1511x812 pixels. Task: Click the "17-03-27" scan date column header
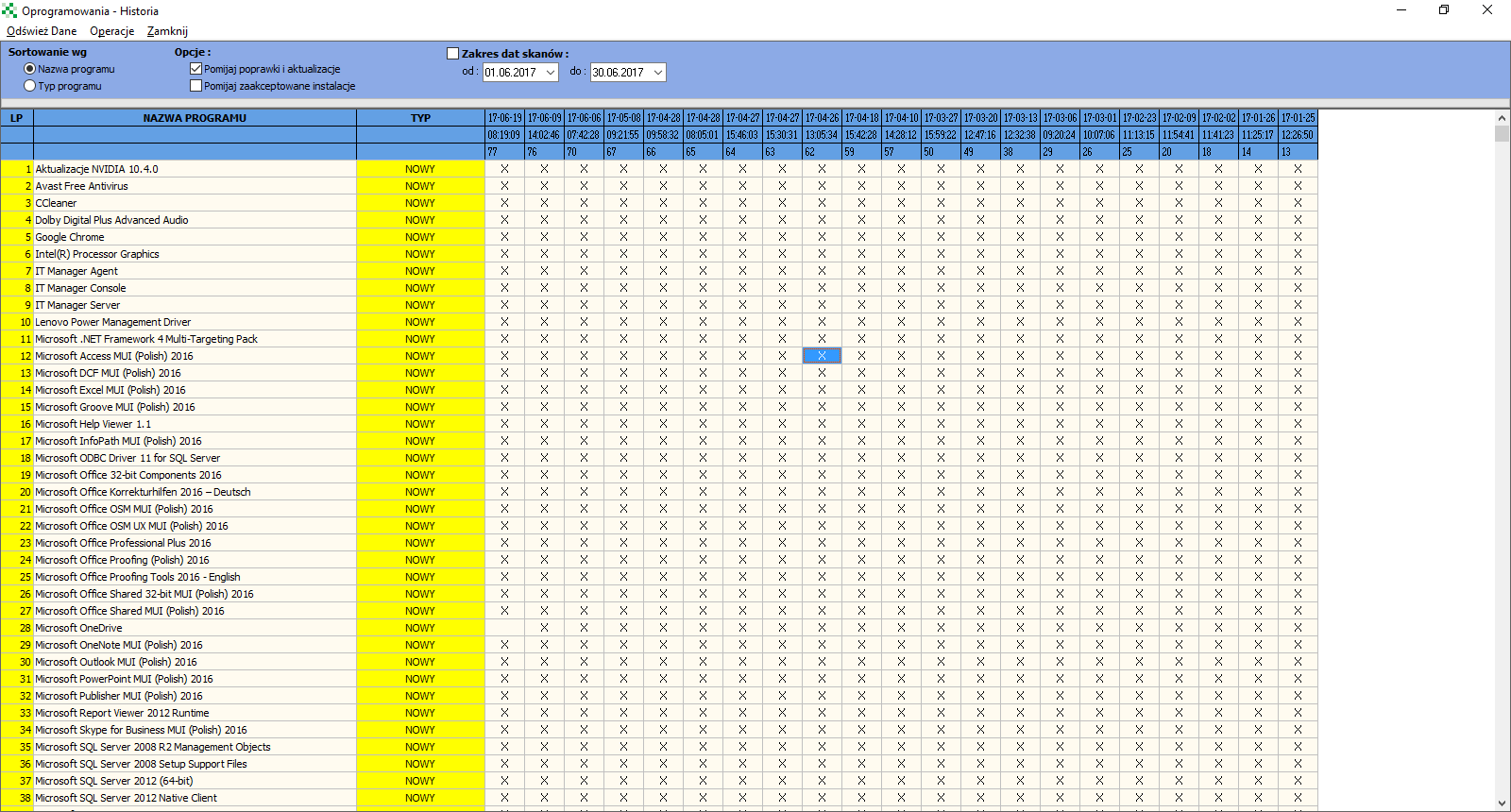point(941,118)
